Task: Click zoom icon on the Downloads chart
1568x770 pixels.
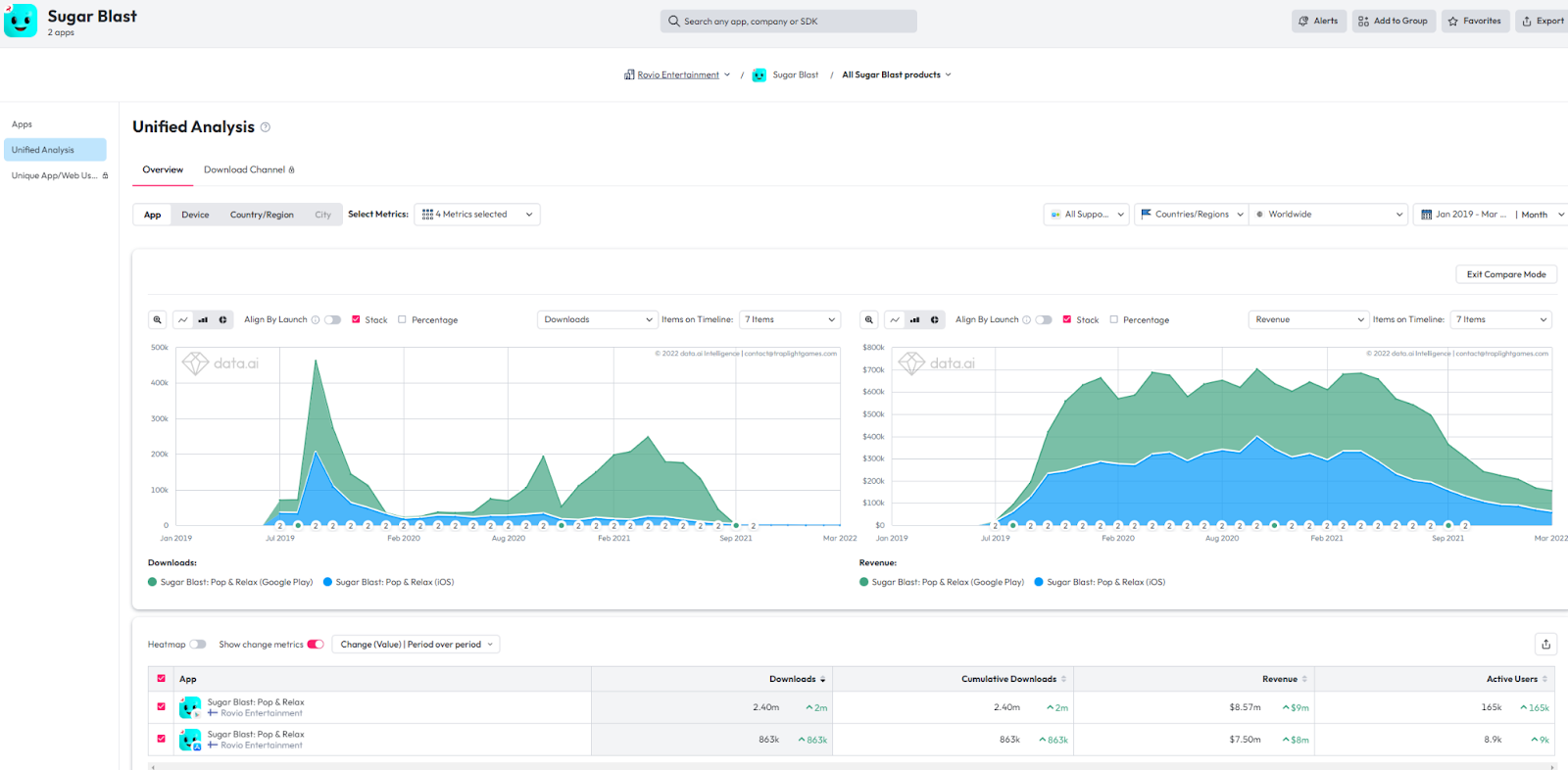Action: click(x=158, y=319)
